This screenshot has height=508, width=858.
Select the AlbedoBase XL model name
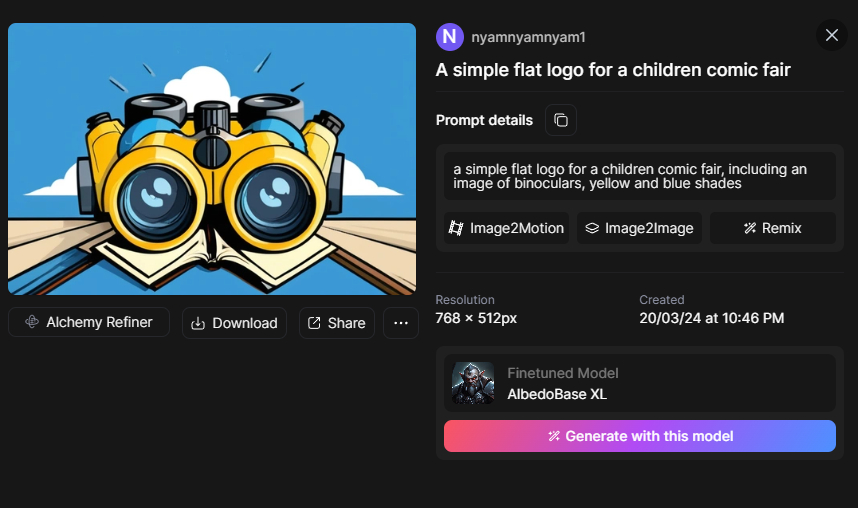click(x=557, y=394)
